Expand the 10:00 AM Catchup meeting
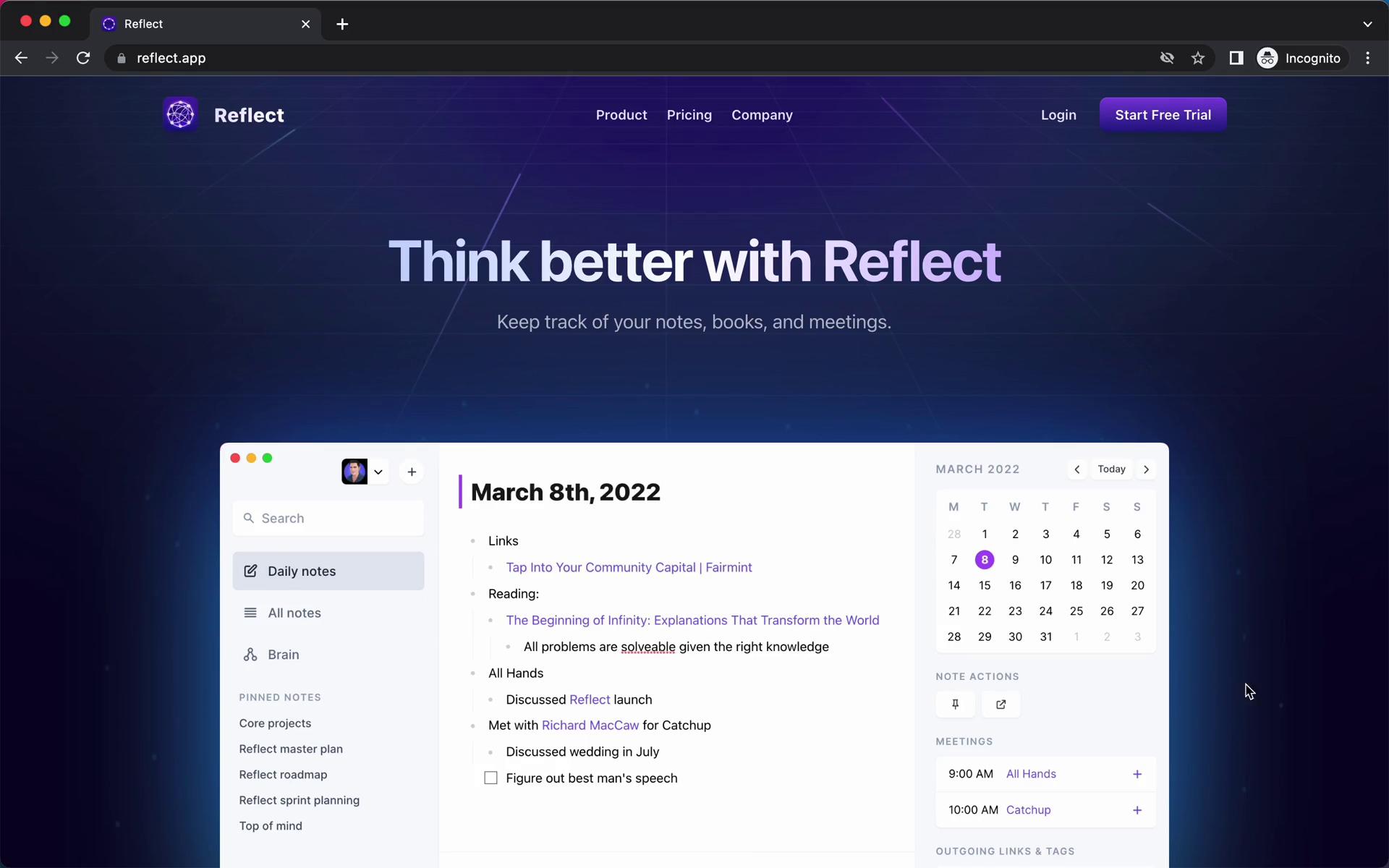The image size is (1389, 868). (1136, 809)
